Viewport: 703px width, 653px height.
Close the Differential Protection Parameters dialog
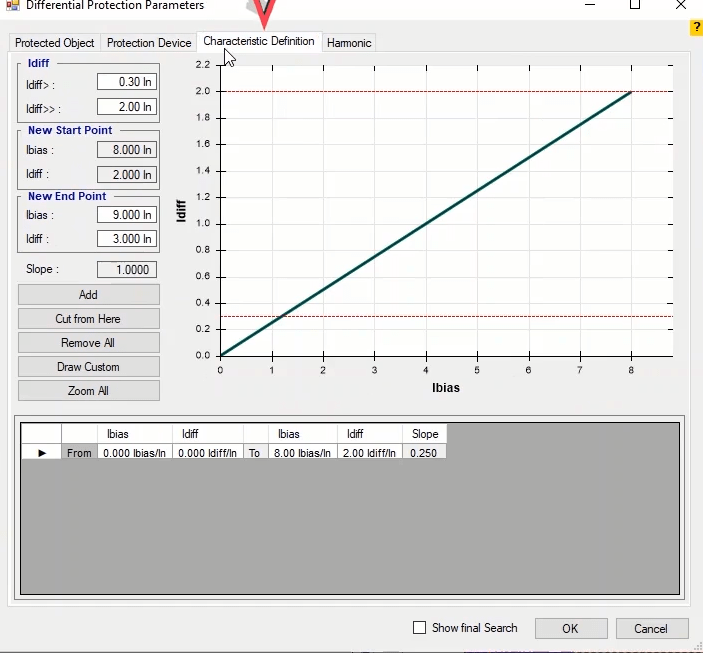[x=681, y=5]
